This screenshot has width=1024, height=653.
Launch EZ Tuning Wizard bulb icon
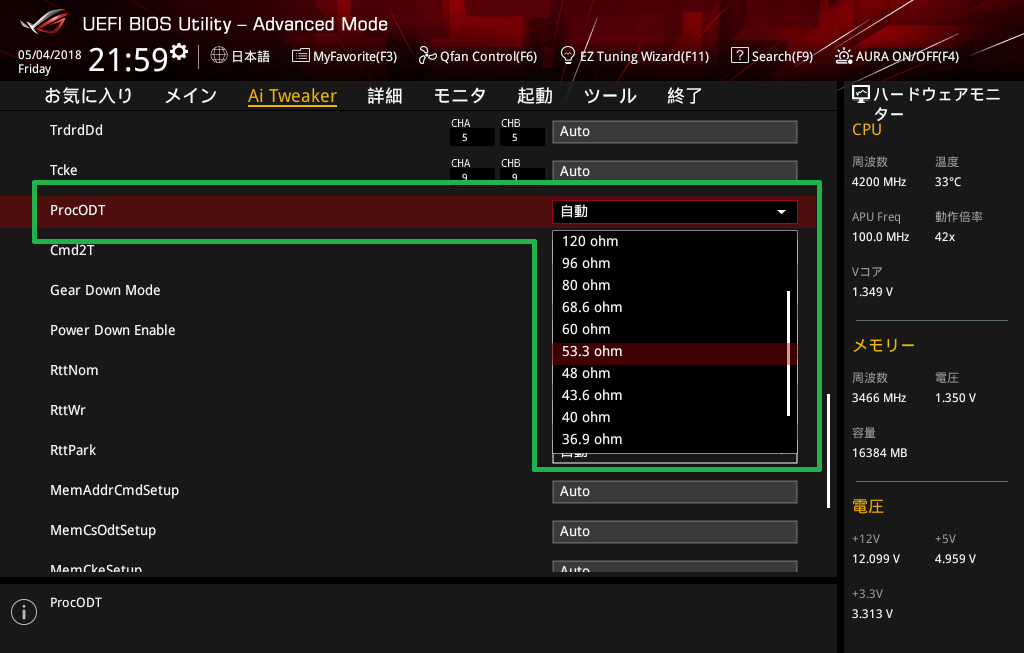click(568, 56)
